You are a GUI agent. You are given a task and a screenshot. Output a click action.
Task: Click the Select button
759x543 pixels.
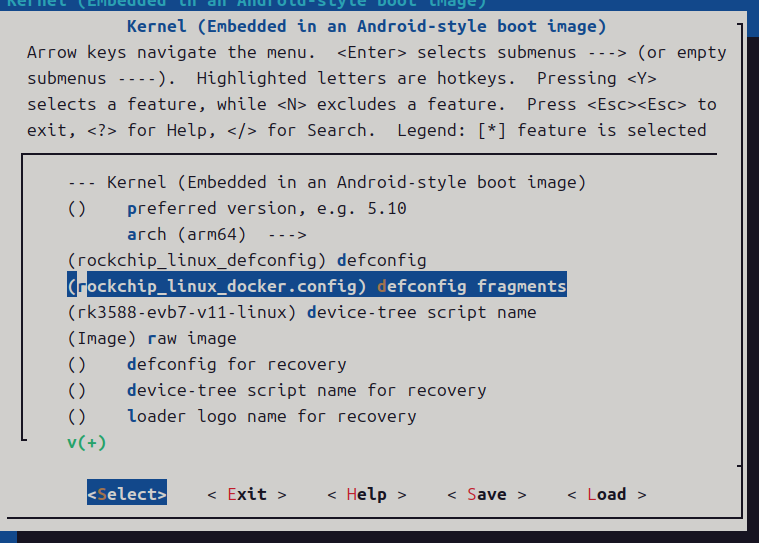tap(127, 494)
